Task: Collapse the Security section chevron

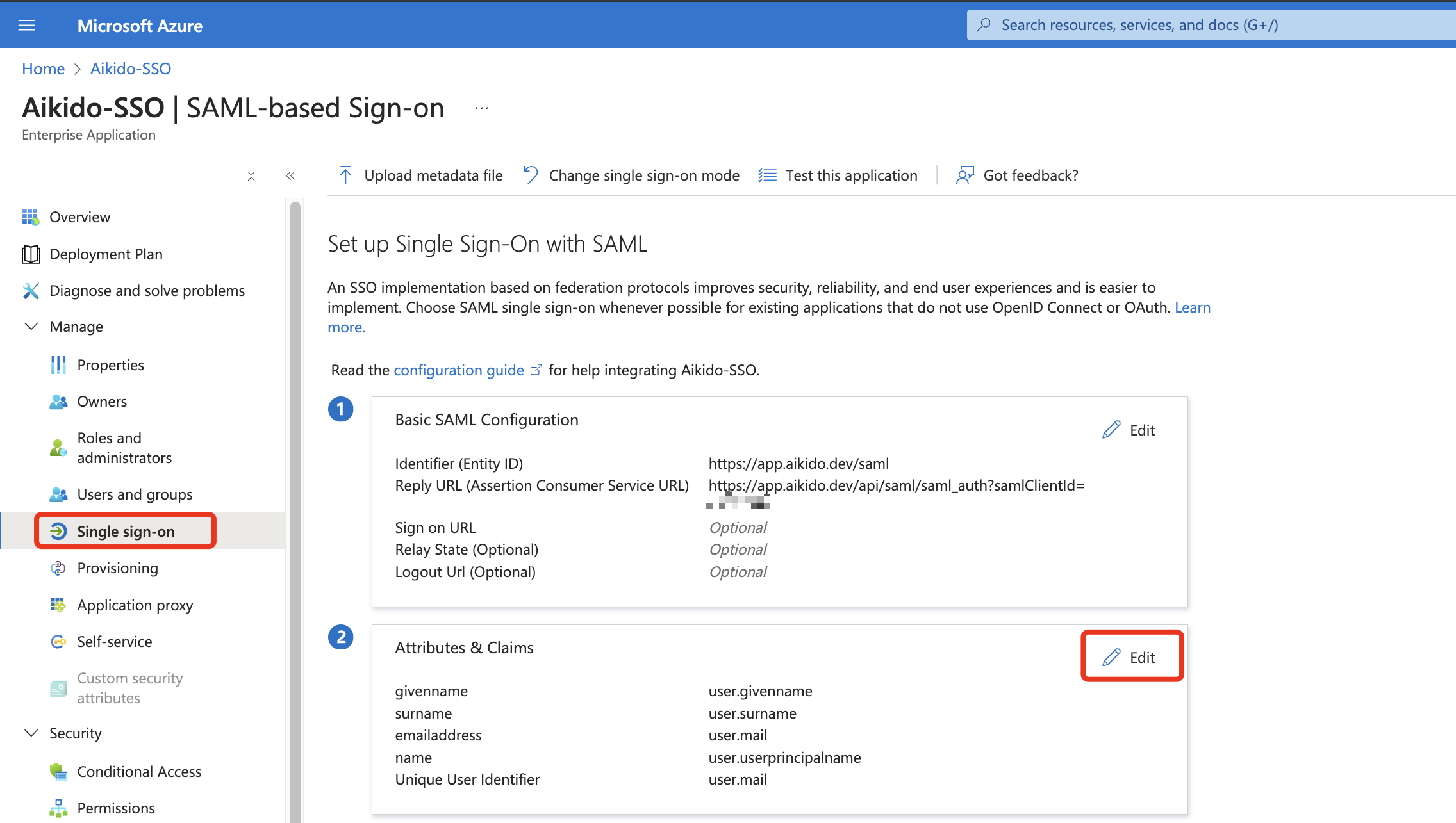Action: click(x=31, y=733)
